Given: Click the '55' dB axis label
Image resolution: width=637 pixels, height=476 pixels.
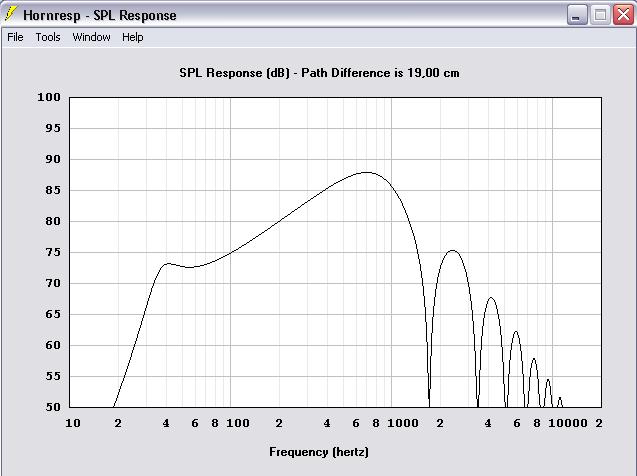Looking at the screenshot, I should tap(53, 376).
